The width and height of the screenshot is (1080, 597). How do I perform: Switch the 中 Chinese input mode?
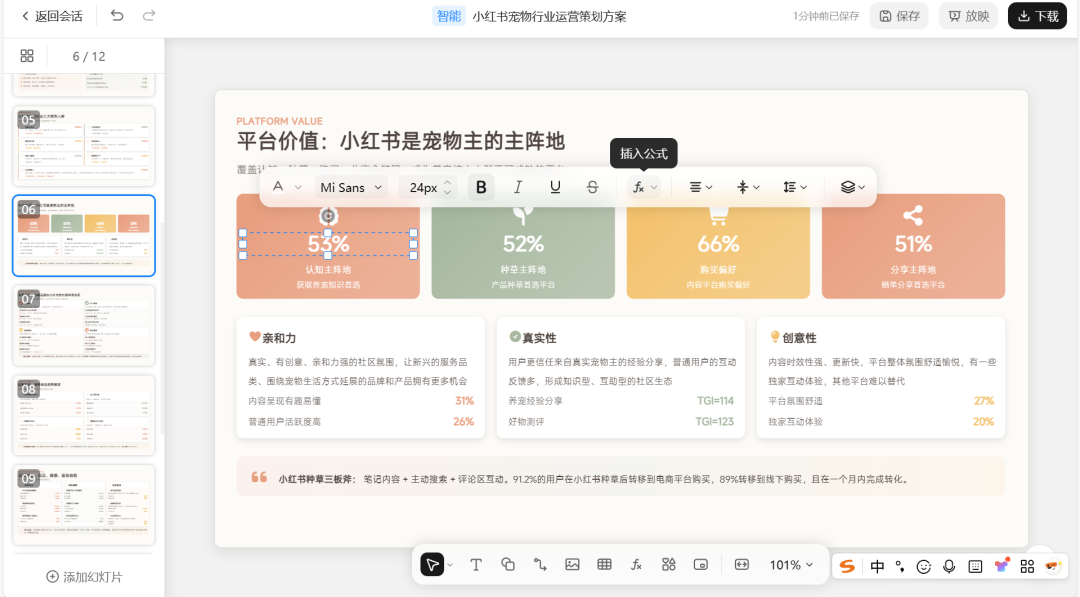click(x=877, y=566)
